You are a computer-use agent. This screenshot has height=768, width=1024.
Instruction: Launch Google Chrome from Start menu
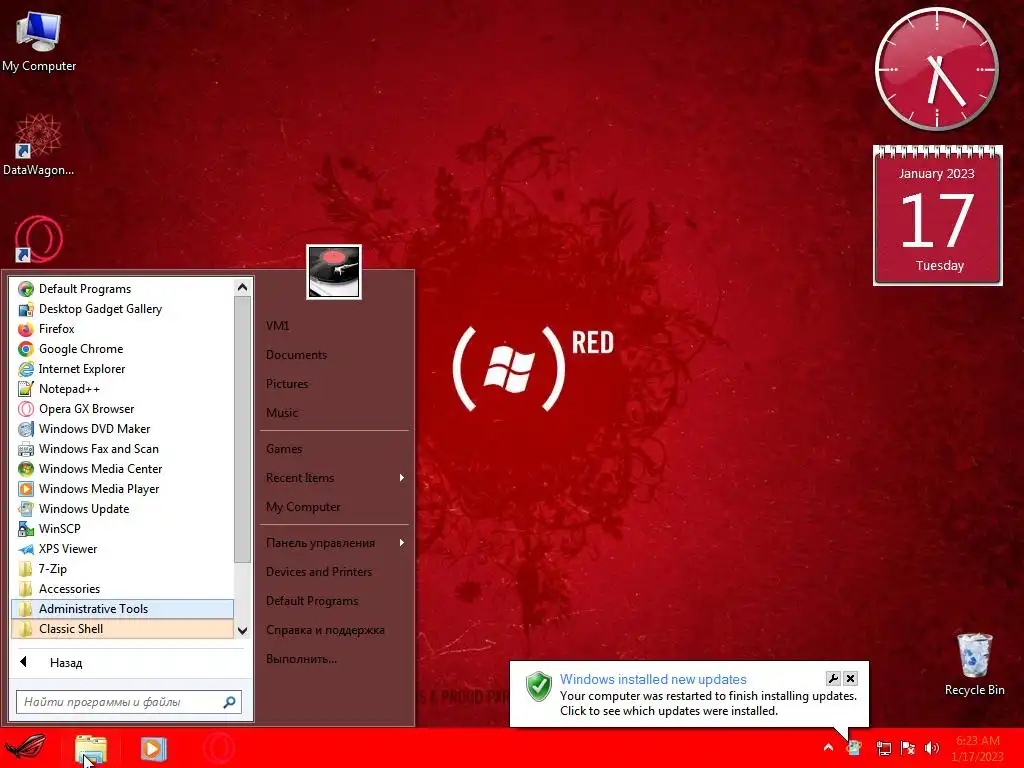(x=122, y=349)
